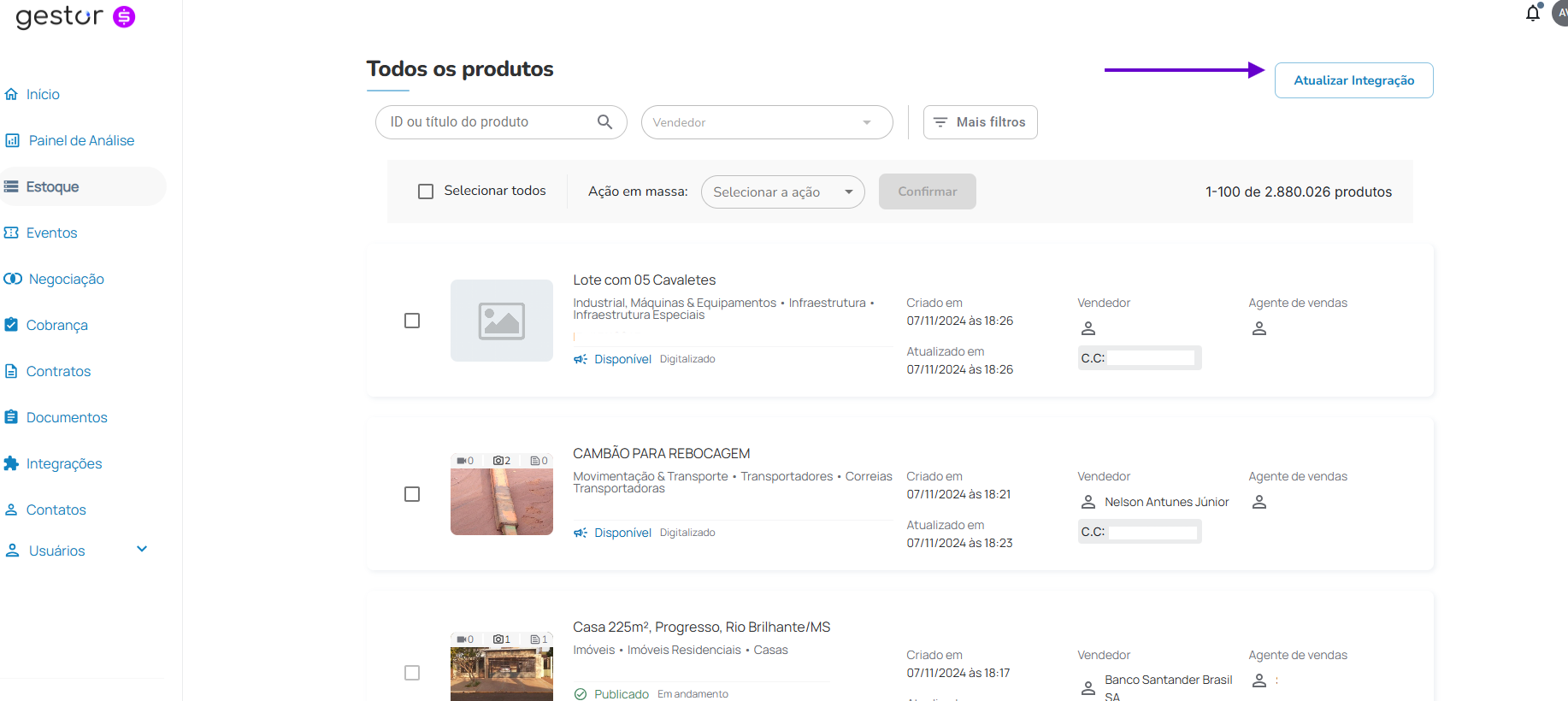Image resolution: width=1568 pixels, height=701 pixels.
Task: Open Painel de Análise menu item
Action: pyautogui.click(x=81, y=140)
